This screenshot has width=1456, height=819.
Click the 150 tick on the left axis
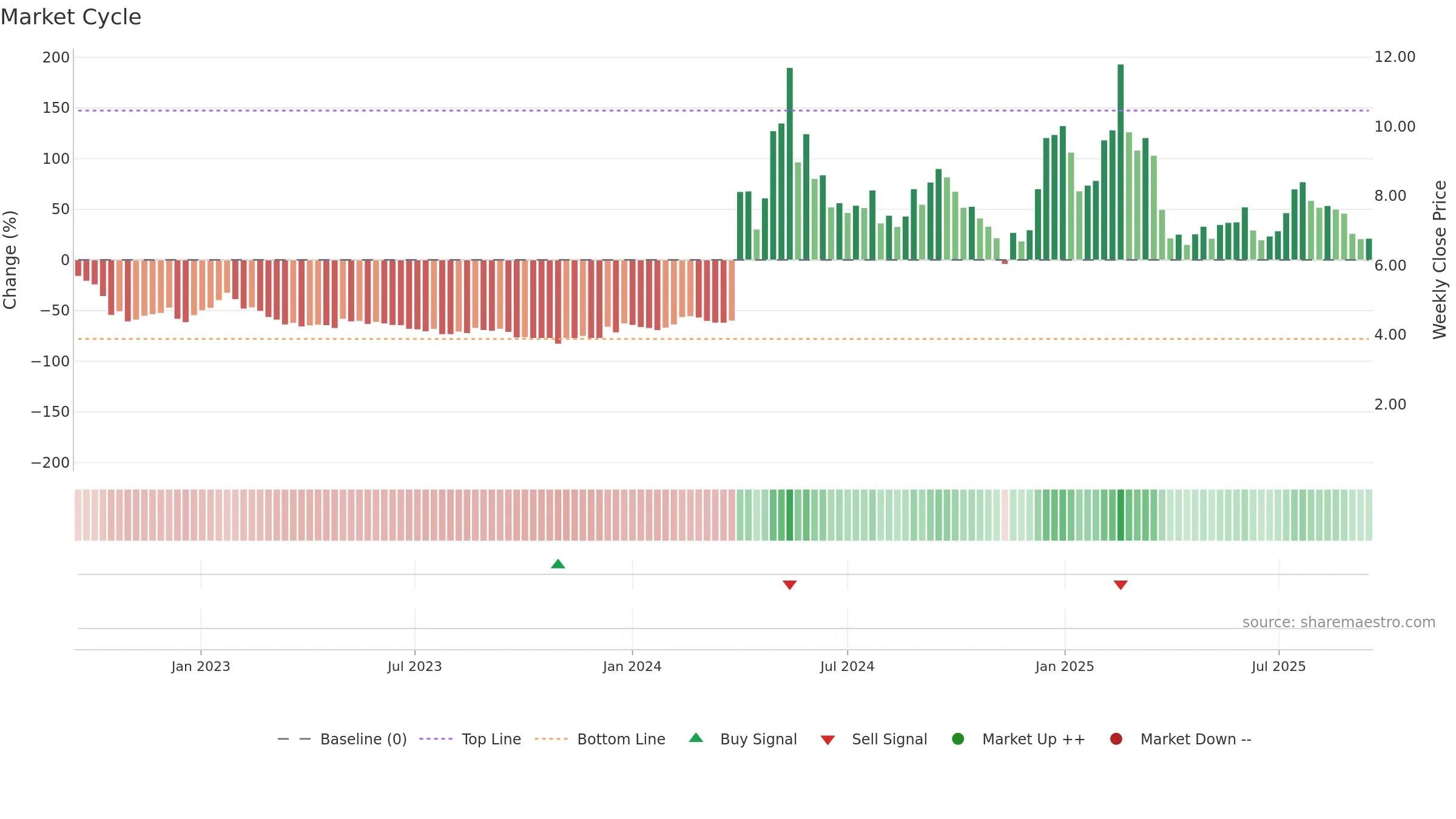[56, 108]
